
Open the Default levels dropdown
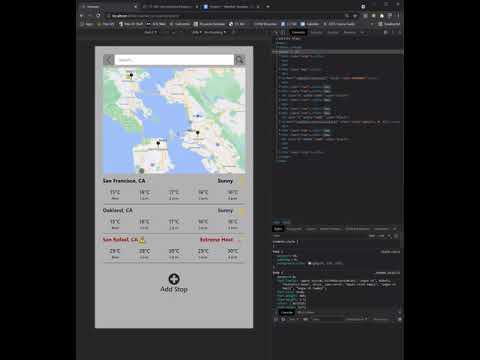pos(356,319)
